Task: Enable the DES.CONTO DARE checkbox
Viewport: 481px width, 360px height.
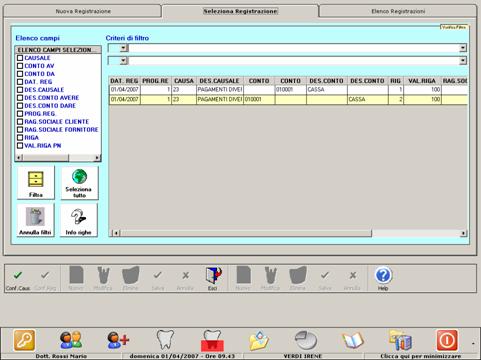Action: [20, 106]
